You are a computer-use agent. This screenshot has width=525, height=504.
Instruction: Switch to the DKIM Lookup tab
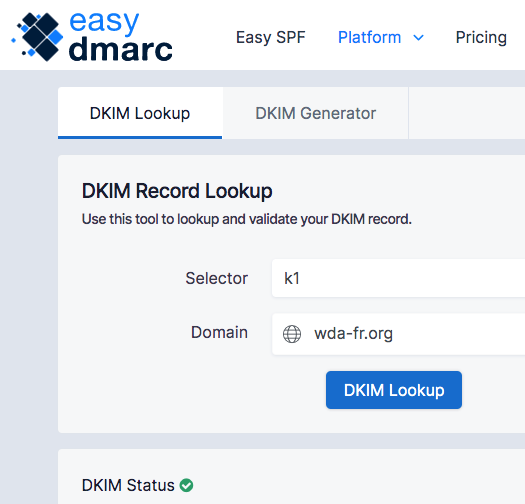click(140, 113)
